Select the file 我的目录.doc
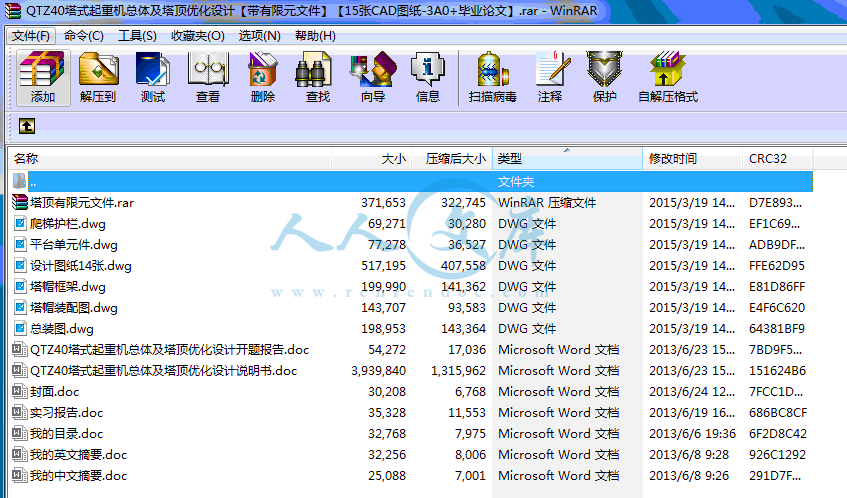This screenshot has height=498, width=847. coord(66,434)
